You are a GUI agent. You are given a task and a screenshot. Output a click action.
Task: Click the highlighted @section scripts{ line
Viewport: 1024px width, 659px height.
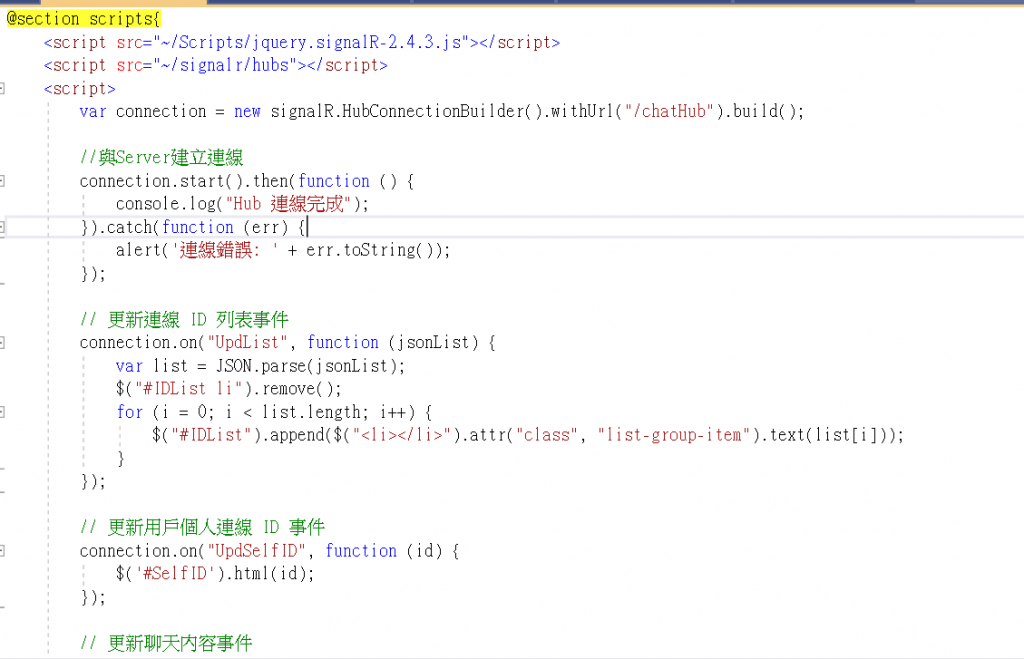tap(83, 19)
